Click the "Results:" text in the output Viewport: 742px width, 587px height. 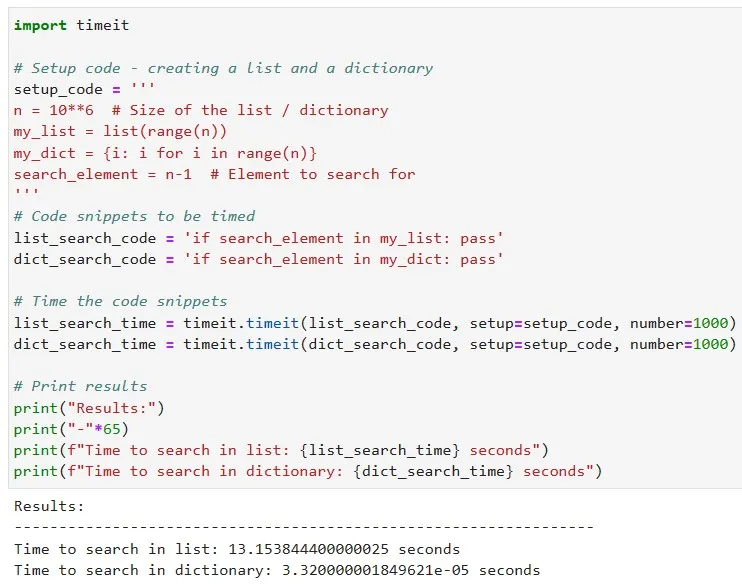coord(49,507)
